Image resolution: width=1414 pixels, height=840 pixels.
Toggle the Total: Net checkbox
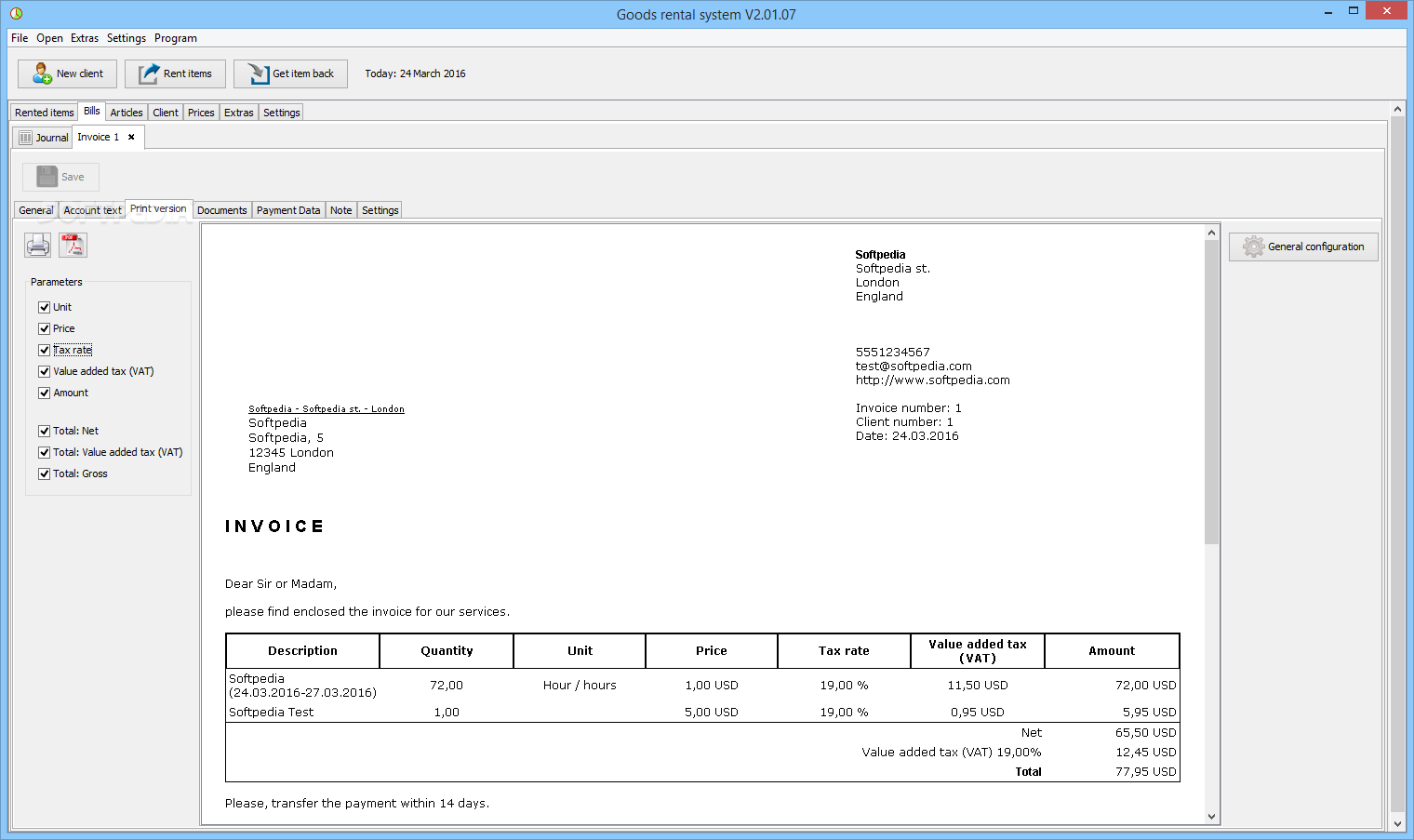44,431
